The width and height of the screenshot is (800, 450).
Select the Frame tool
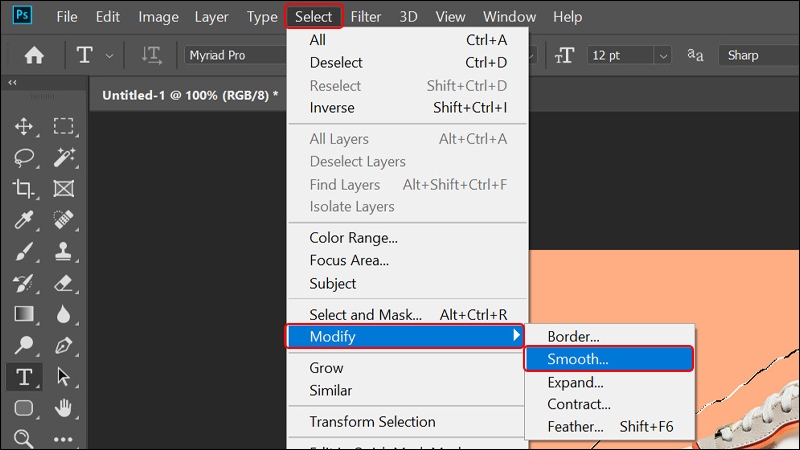[x=64, y=189]
